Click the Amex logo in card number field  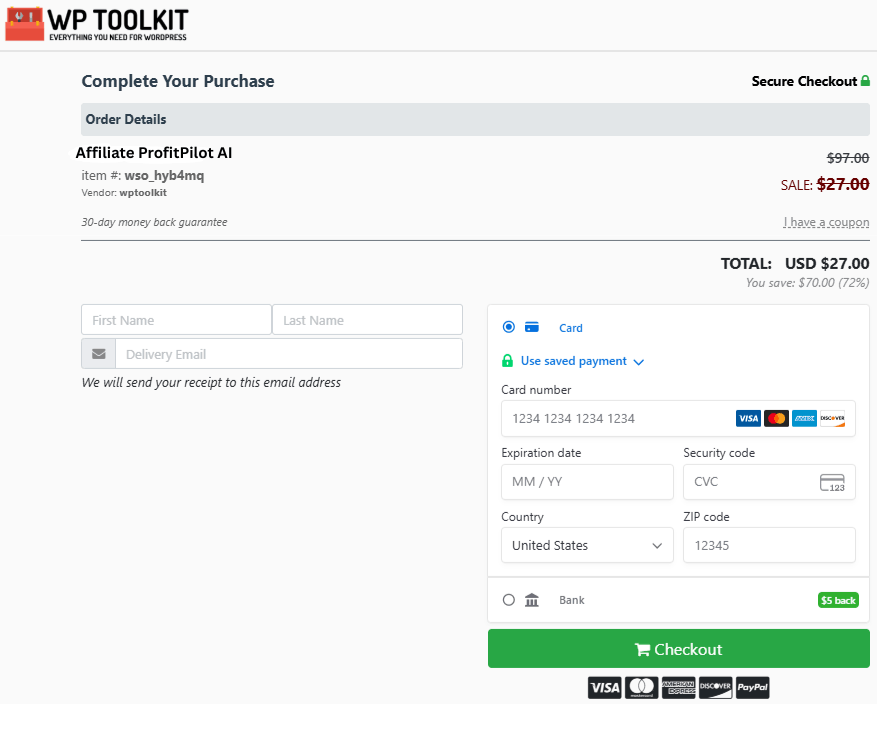804,418
